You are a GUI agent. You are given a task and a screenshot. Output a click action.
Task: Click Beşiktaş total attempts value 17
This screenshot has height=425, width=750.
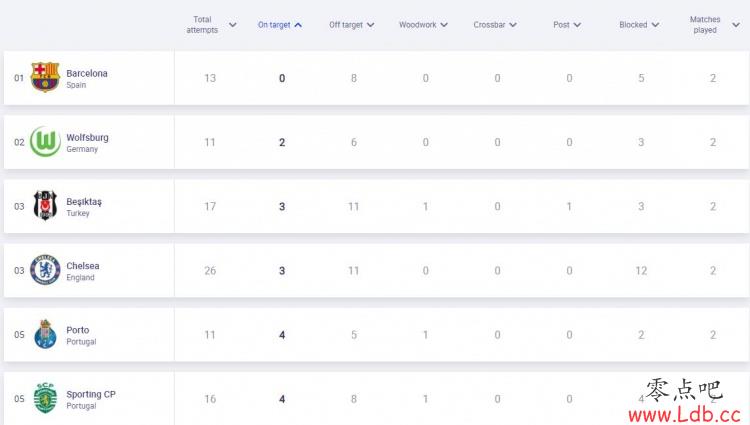point(210,206)
